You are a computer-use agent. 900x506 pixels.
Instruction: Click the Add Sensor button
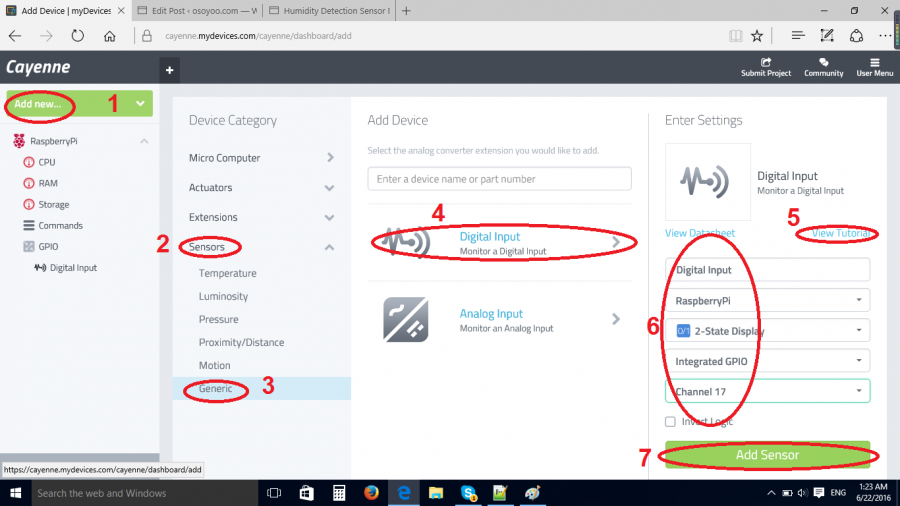coord(767,455)
